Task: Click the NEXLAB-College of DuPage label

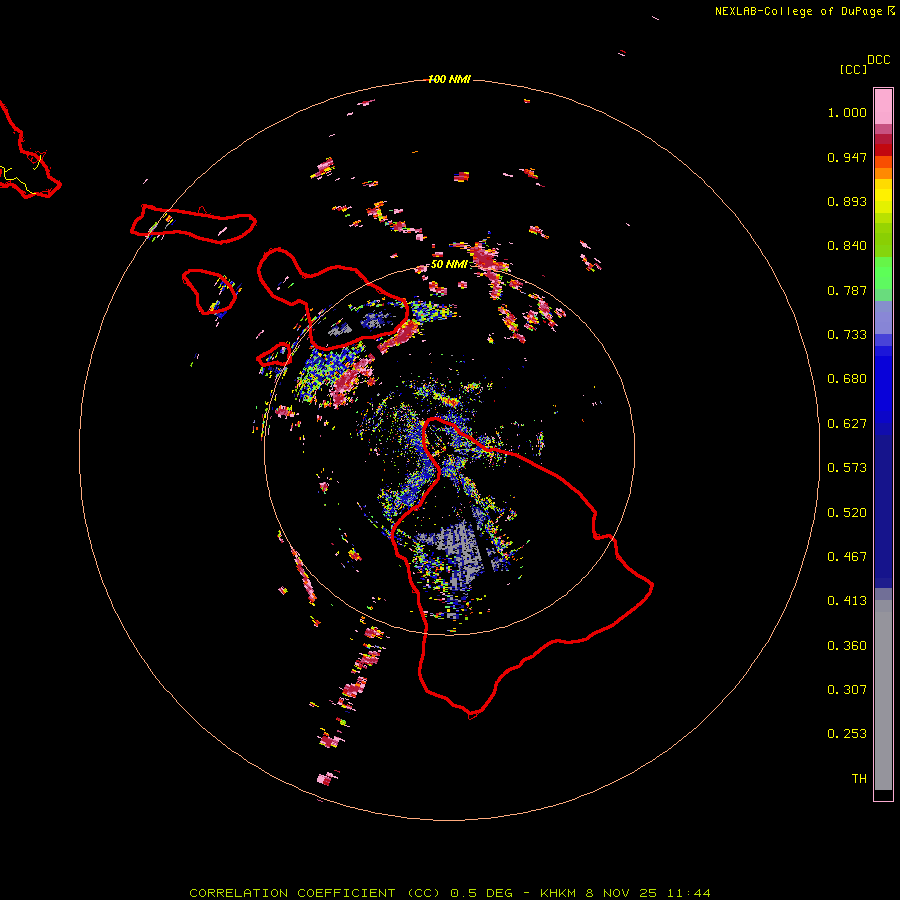Action: 798,11
